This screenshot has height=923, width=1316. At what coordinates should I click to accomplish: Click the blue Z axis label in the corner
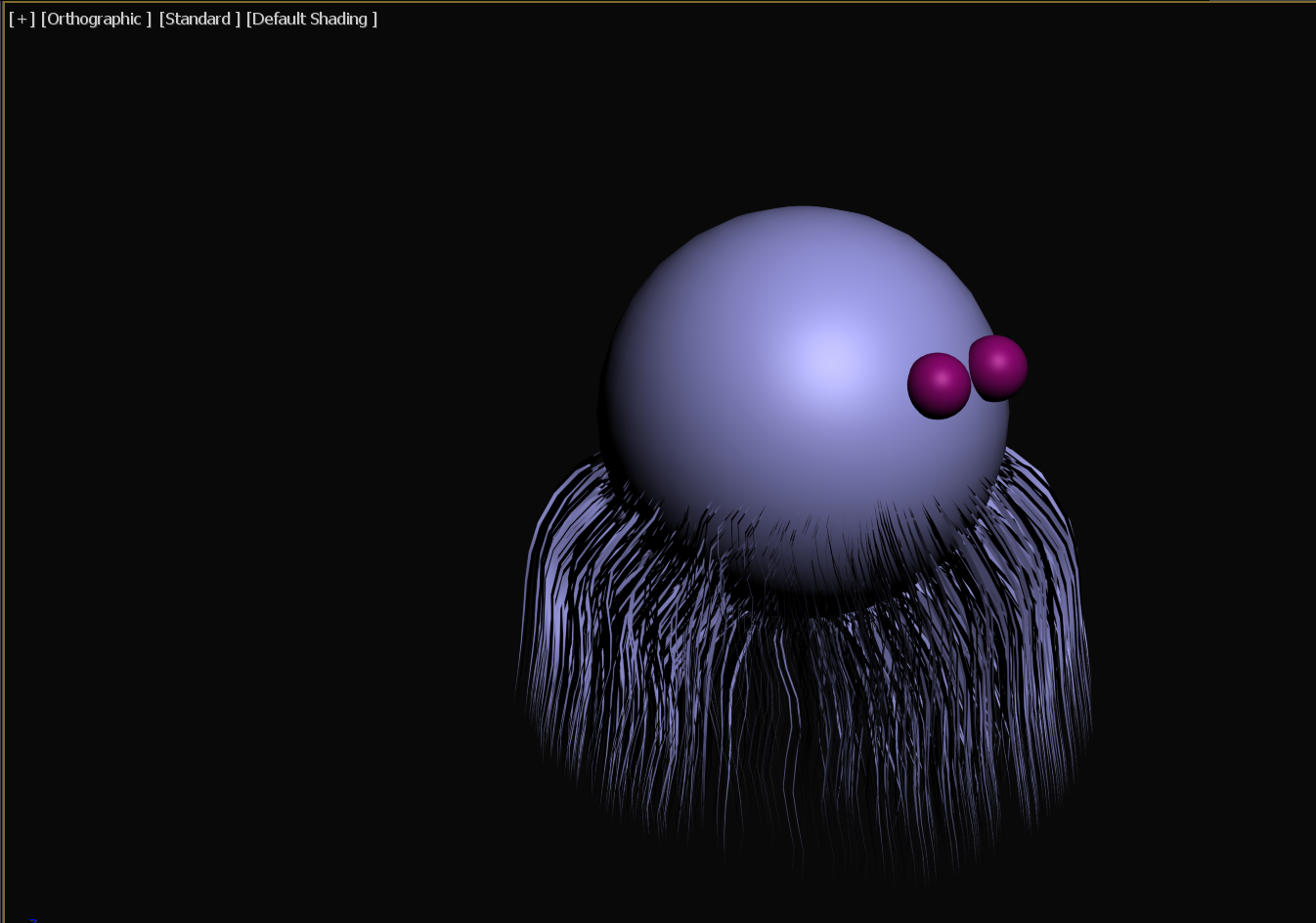[33, 919]
